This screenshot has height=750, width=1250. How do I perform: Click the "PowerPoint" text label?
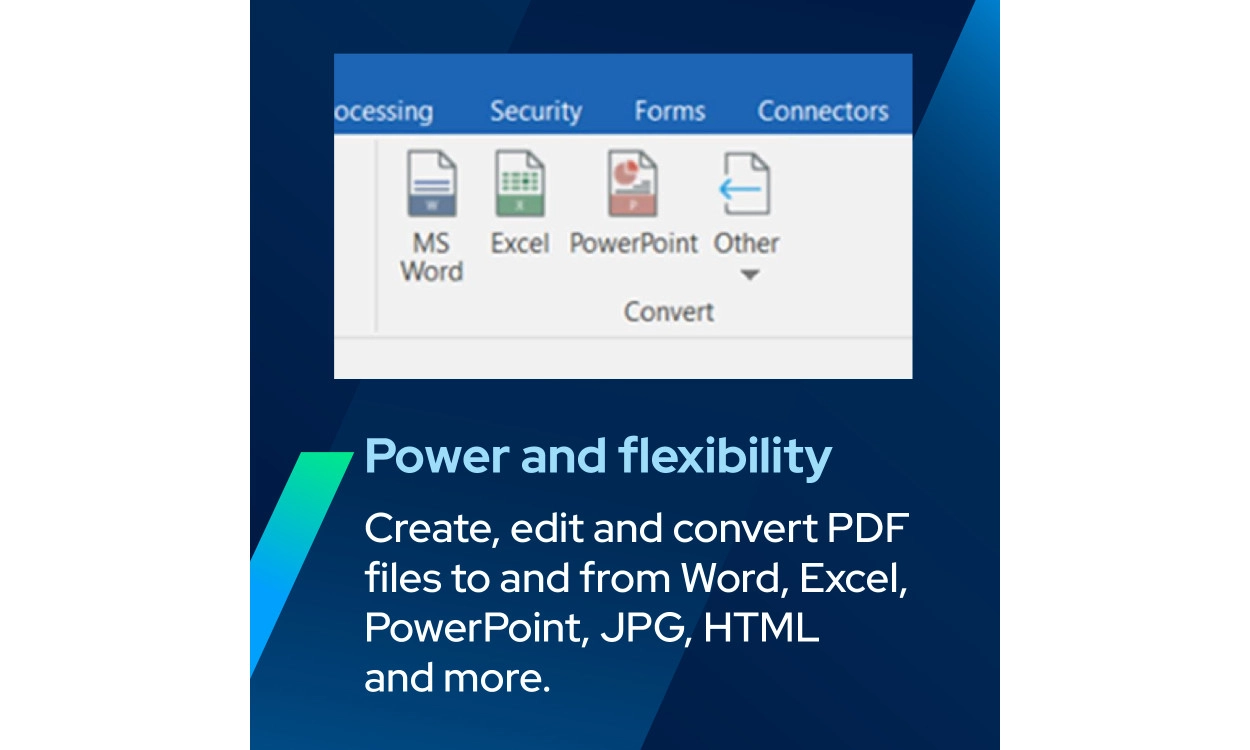[x=633, y=243]
